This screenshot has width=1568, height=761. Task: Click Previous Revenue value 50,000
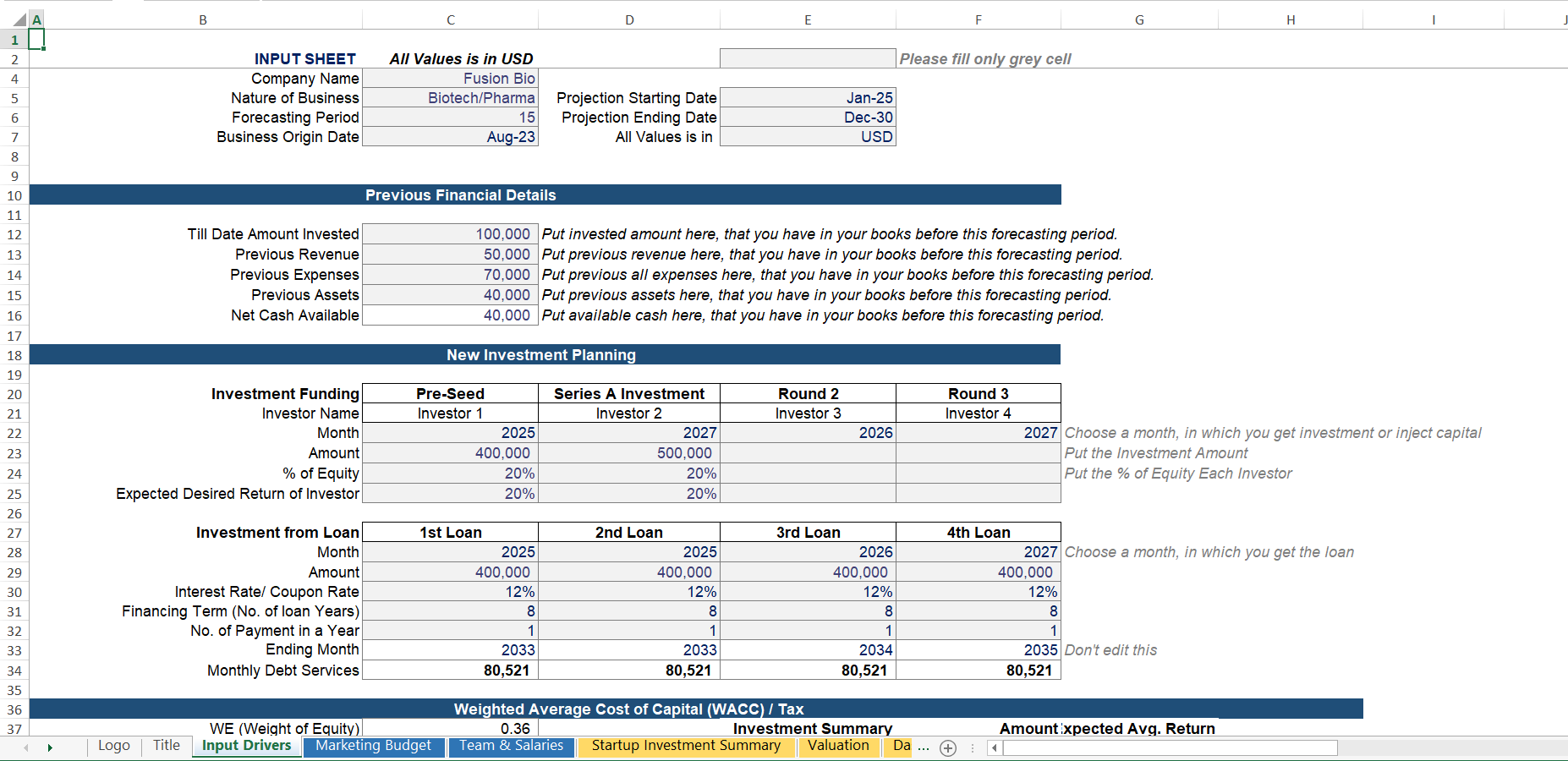pos(451,255)
